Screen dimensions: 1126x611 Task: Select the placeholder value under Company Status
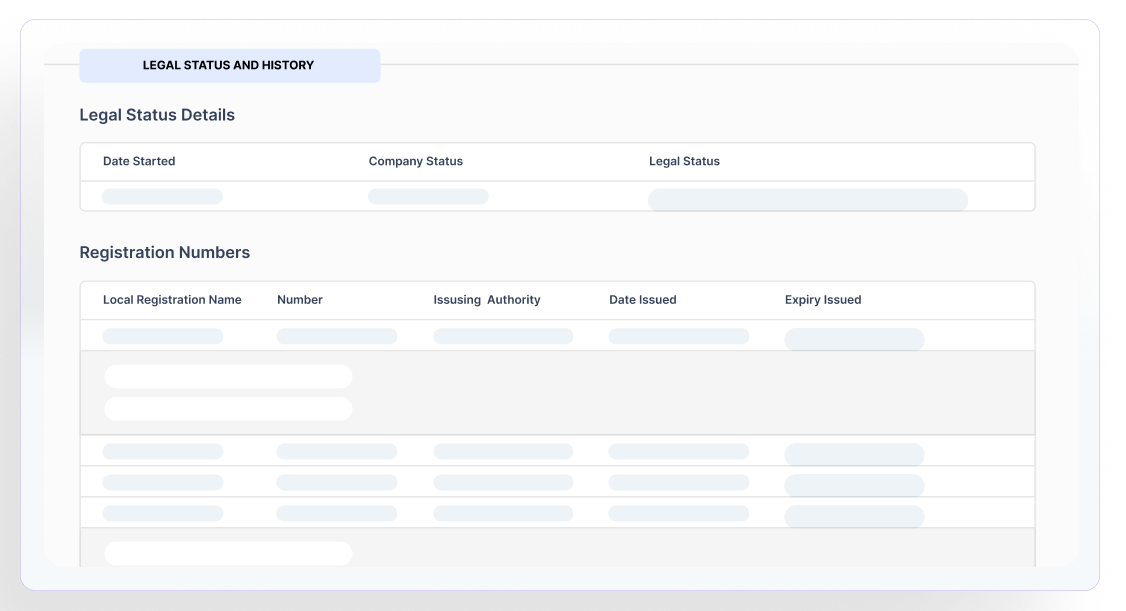pos(428,197)
